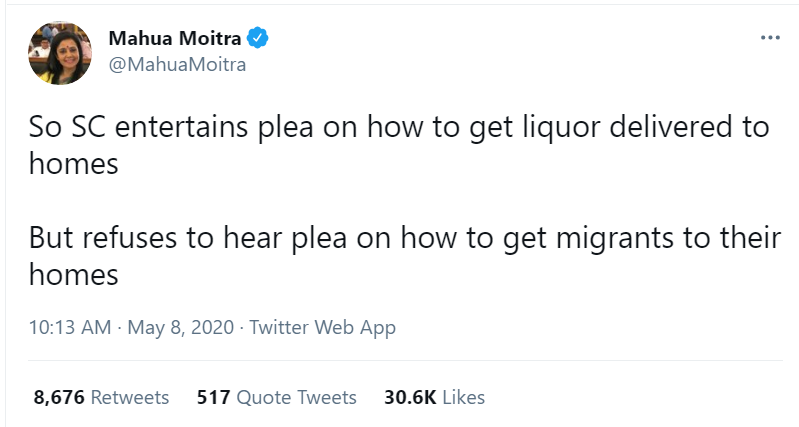Click the sentence beginning 'But refuses to hear'

[405, 256]
